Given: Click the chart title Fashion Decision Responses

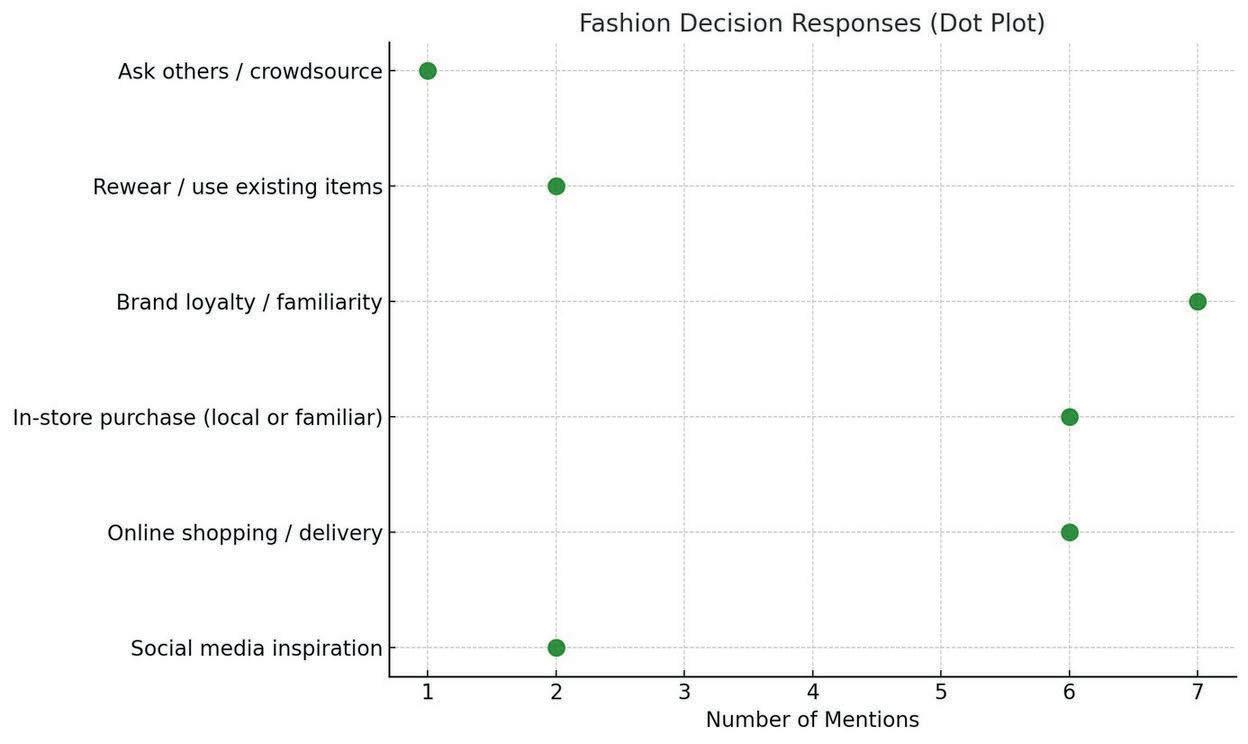Looking at the screenshot, I should [x=811, y=23].
